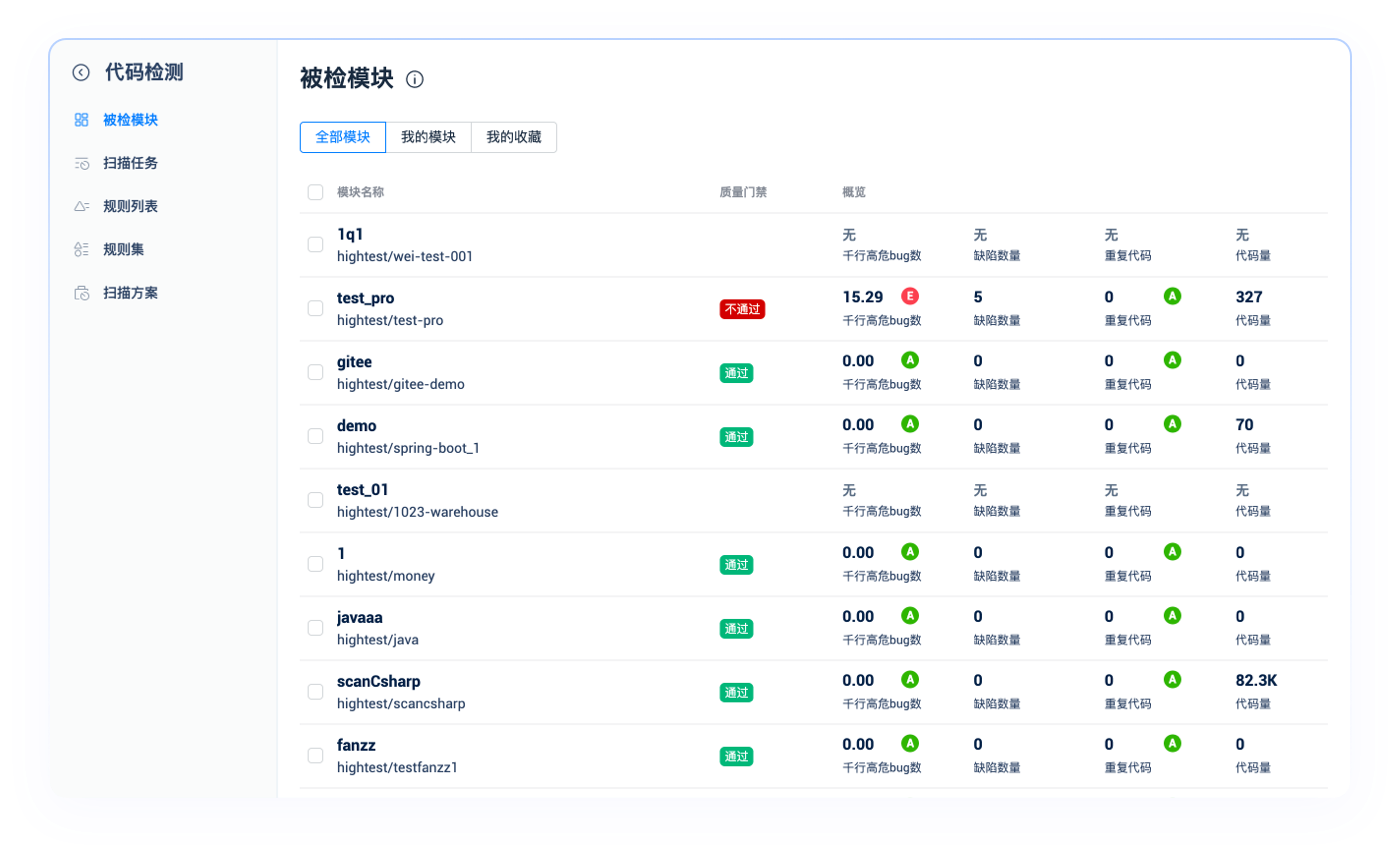This screenshot has height=858, width=1400.
Task: Click the 通过 badge in scanCsharp row
Action: (736, 692)
